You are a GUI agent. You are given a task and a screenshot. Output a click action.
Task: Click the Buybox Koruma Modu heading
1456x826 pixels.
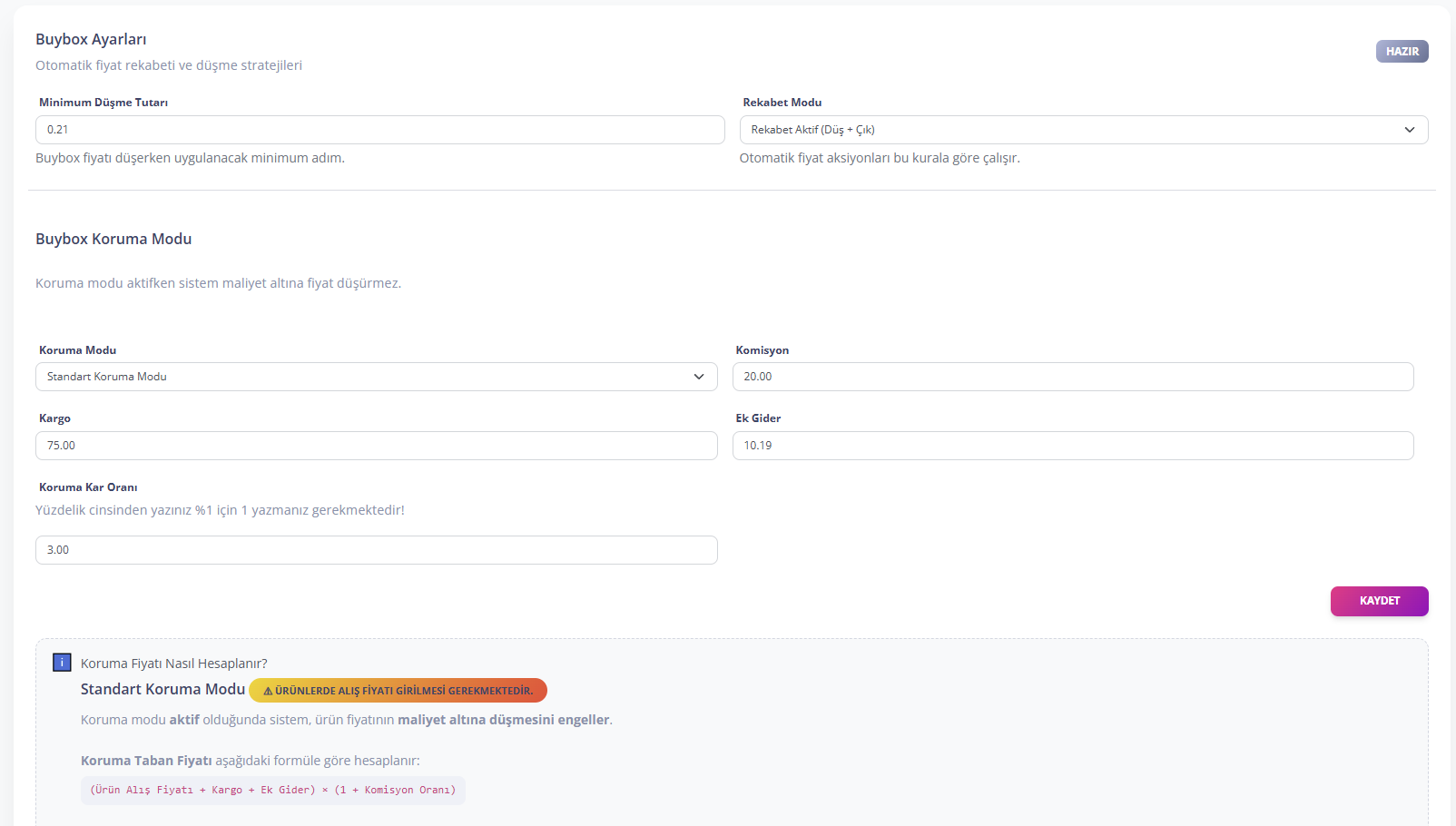pos(113,239)
